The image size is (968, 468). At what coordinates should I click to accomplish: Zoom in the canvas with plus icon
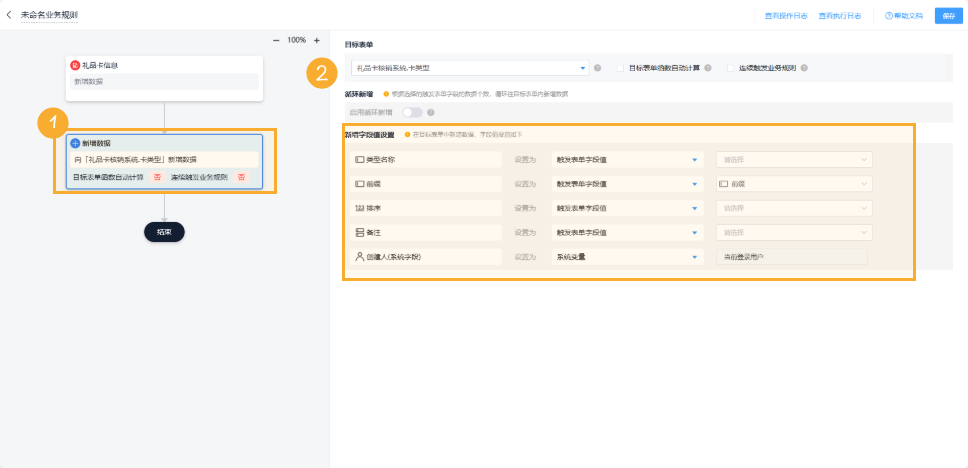[317, 40]
